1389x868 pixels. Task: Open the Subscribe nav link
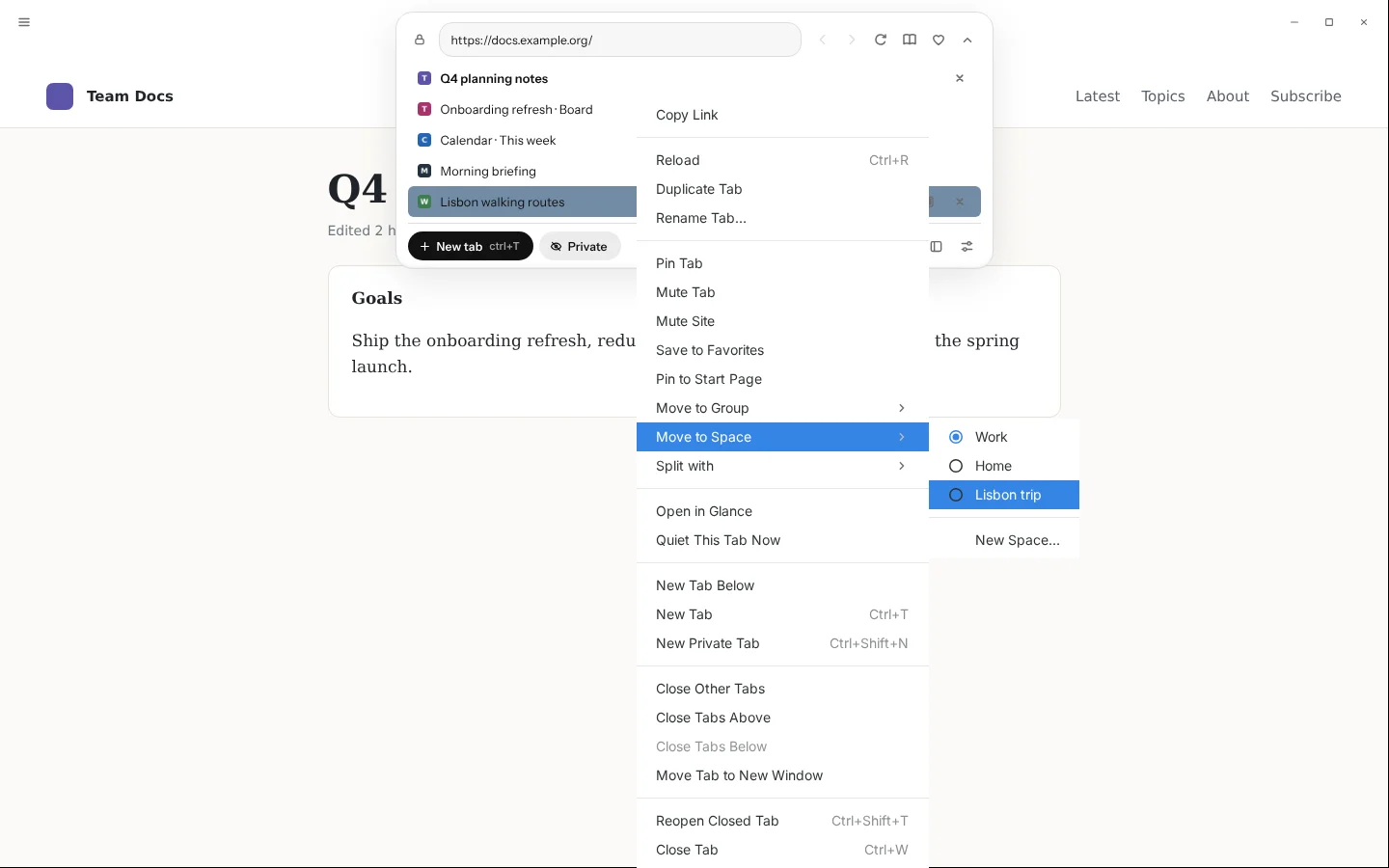[x=1306, y=96]
